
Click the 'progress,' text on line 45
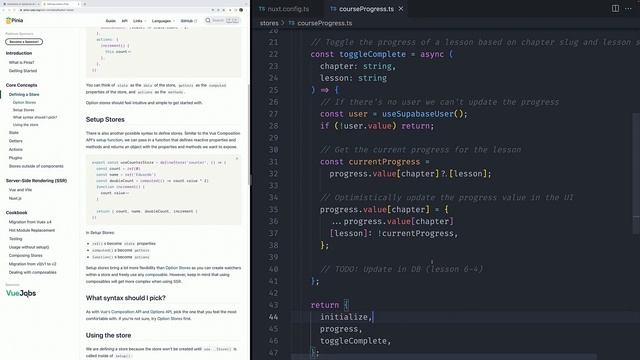pyautogui.click(x=341, y=329)
